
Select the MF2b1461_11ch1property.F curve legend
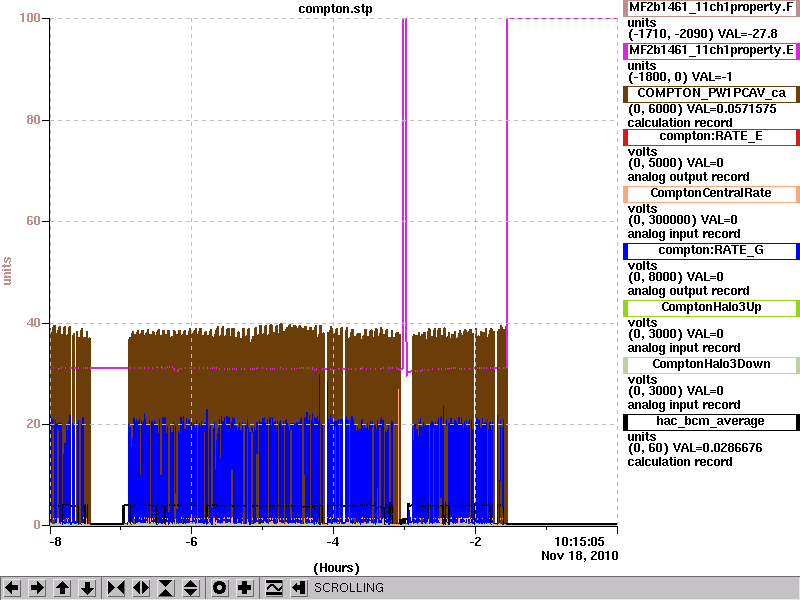click(x=711, y=8)
